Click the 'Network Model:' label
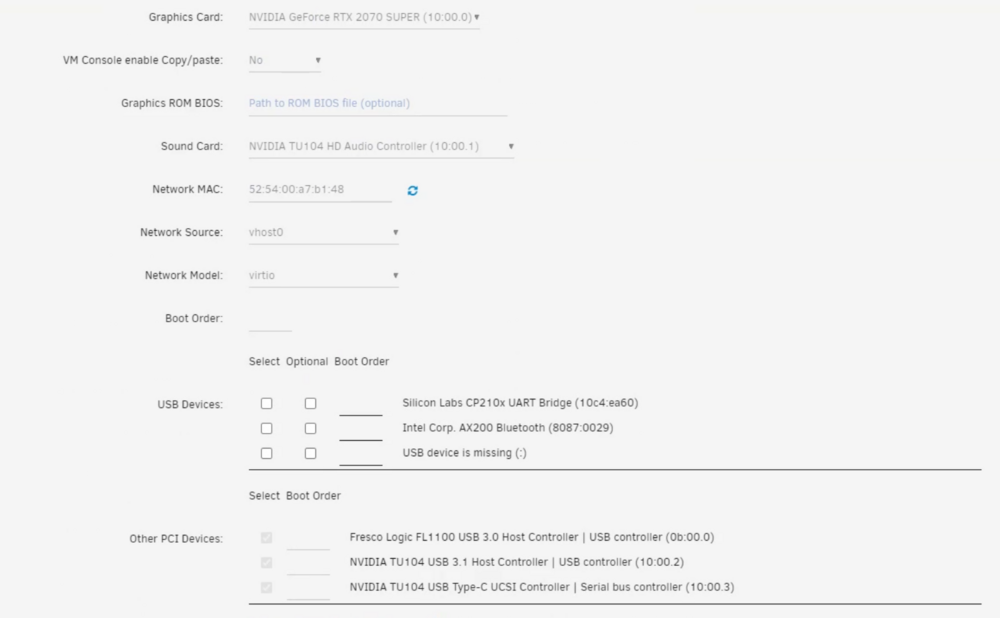The height and width of the screenshot is (618, 1000). (184, 276)
